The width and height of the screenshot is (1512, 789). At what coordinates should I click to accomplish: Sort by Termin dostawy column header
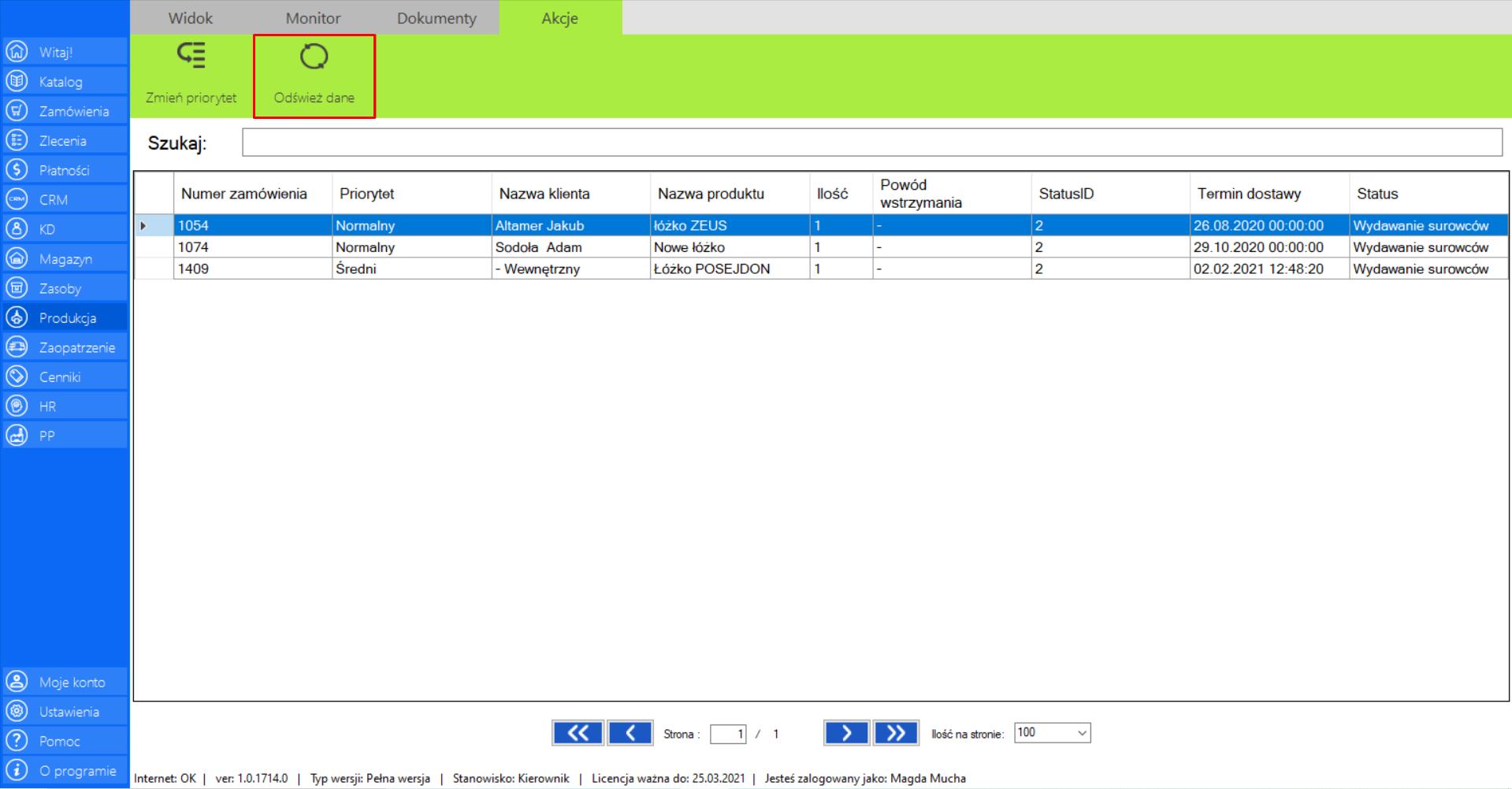click(x=1270, y=194)
